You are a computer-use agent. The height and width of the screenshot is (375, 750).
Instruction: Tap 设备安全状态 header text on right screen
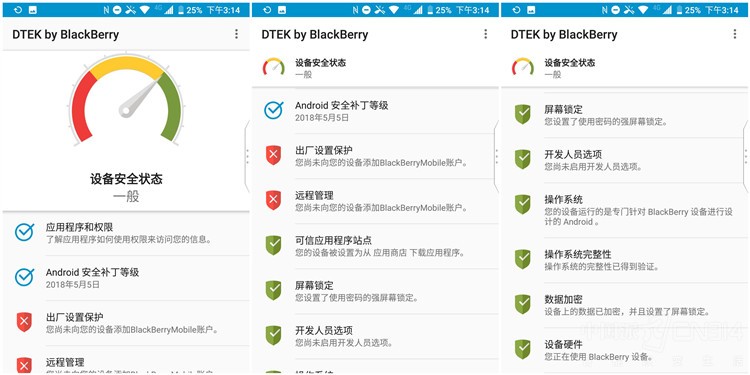570,63
